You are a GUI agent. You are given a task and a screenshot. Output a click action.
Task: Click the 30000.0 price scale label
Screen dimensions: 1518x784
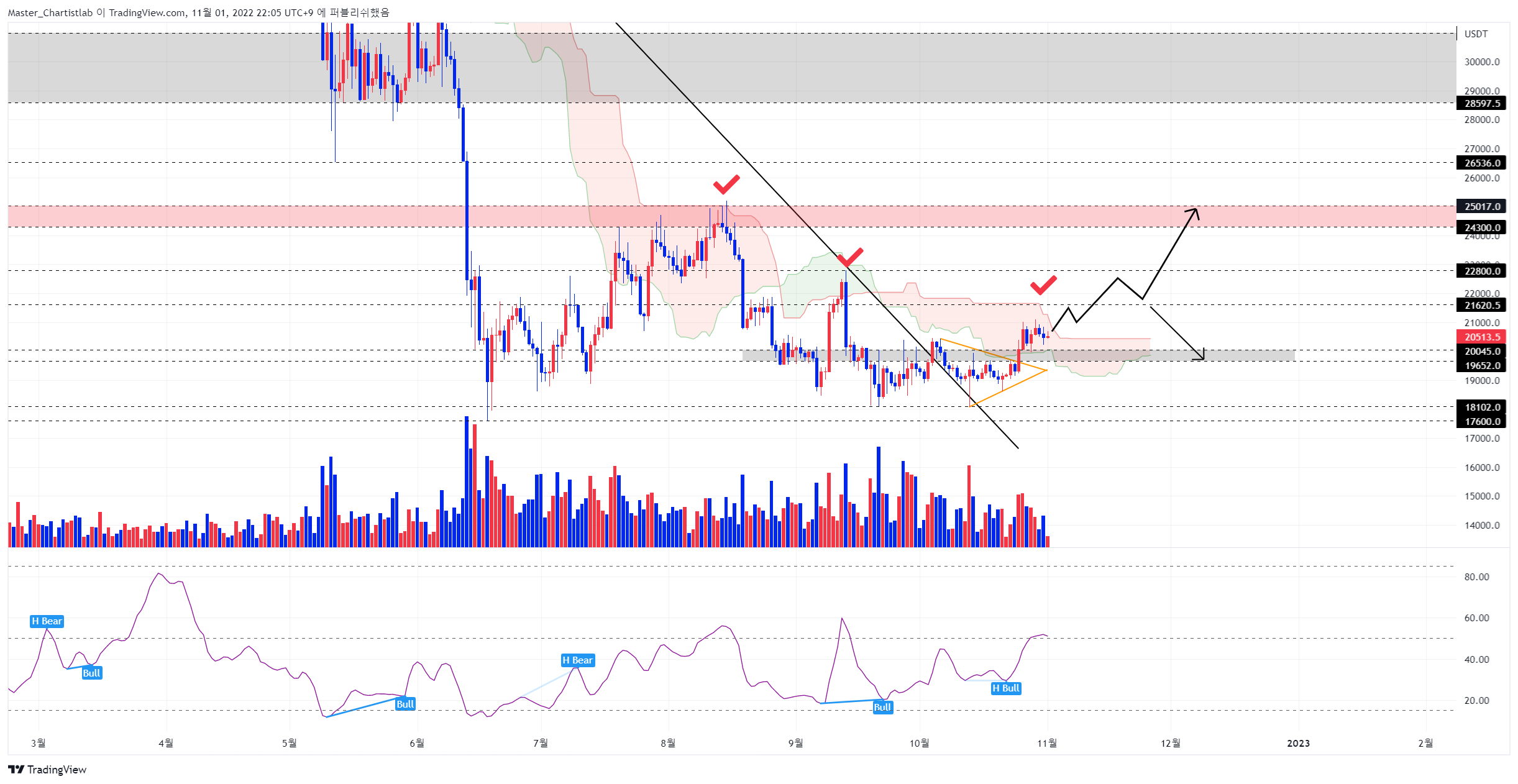pos(1482,62)
